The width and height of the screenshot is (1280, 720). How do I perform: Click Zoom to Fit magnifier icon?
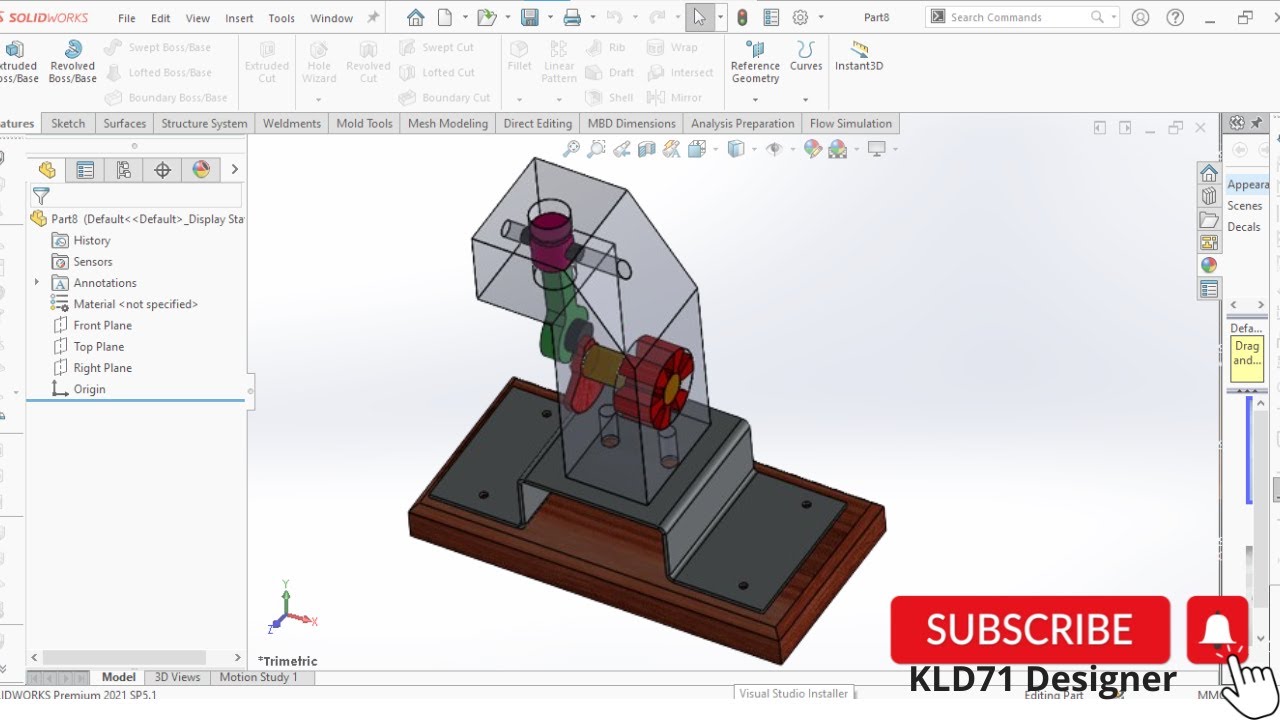click(571, 149)
